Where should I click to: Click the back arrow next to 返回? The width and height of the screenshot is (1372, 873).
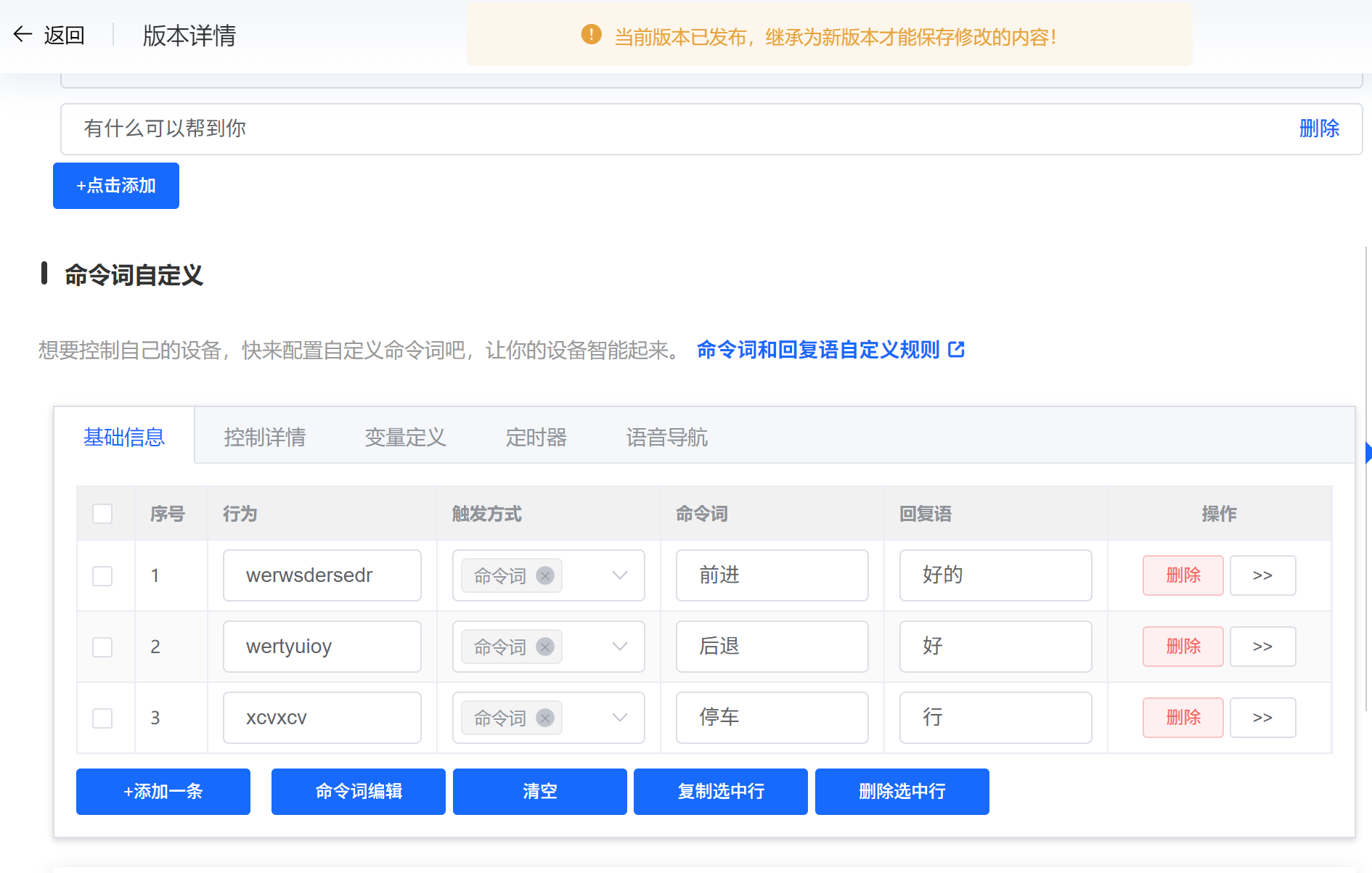coord(23,34)
